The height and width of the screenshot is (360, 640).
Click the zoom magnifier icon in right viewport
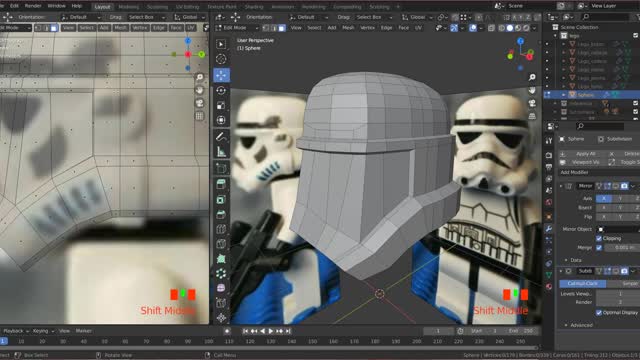(x=532, y=77)
